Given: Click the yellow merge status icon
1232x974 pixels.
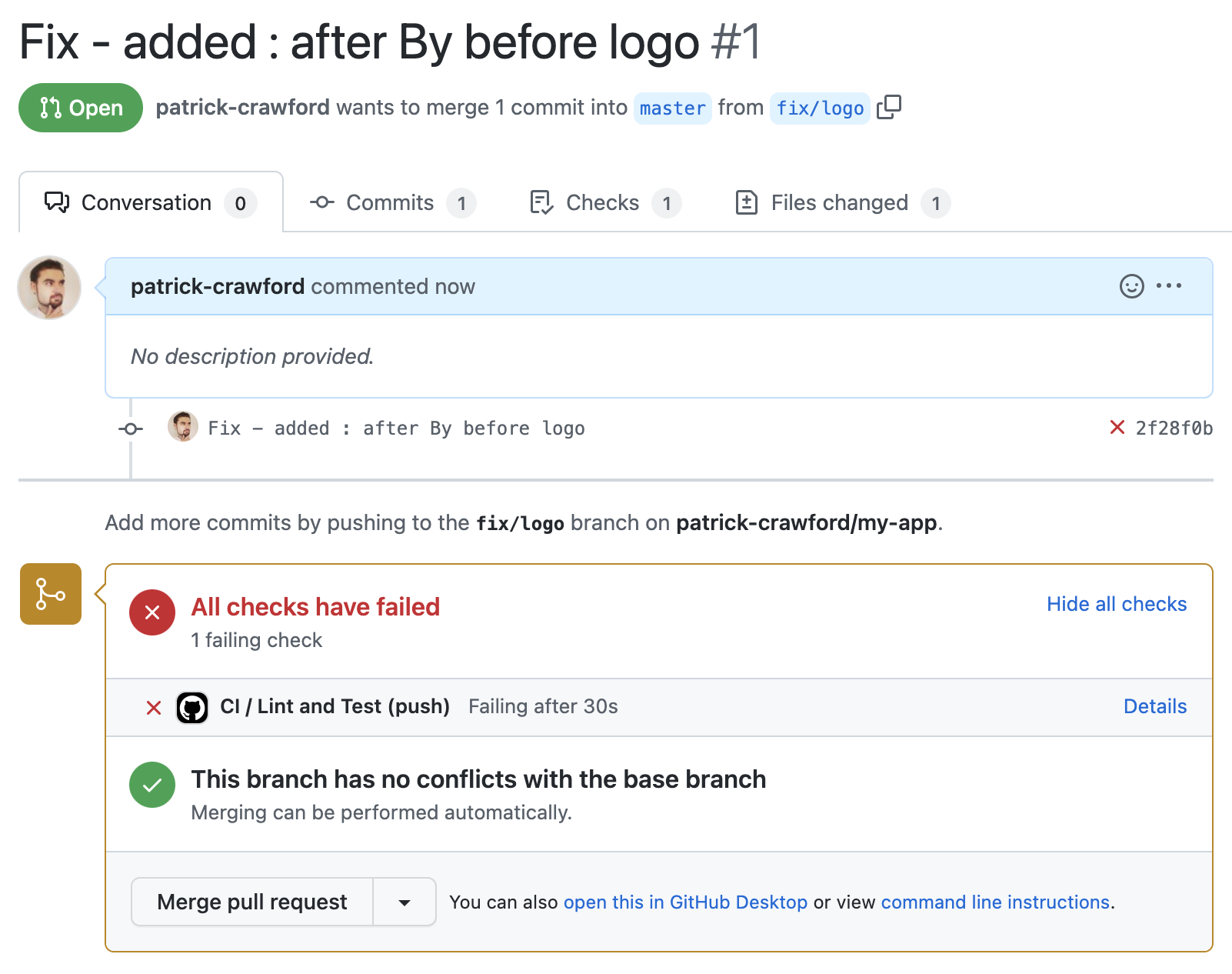Looking at the screenshot, I should coord(51,594).
